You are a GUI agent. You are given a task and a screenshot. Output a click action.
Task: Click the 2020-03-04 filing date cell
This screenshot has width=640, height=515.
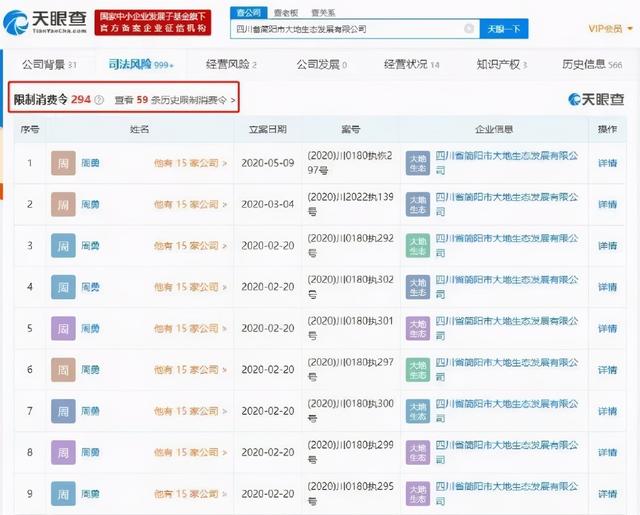click(x=268, y=204)
